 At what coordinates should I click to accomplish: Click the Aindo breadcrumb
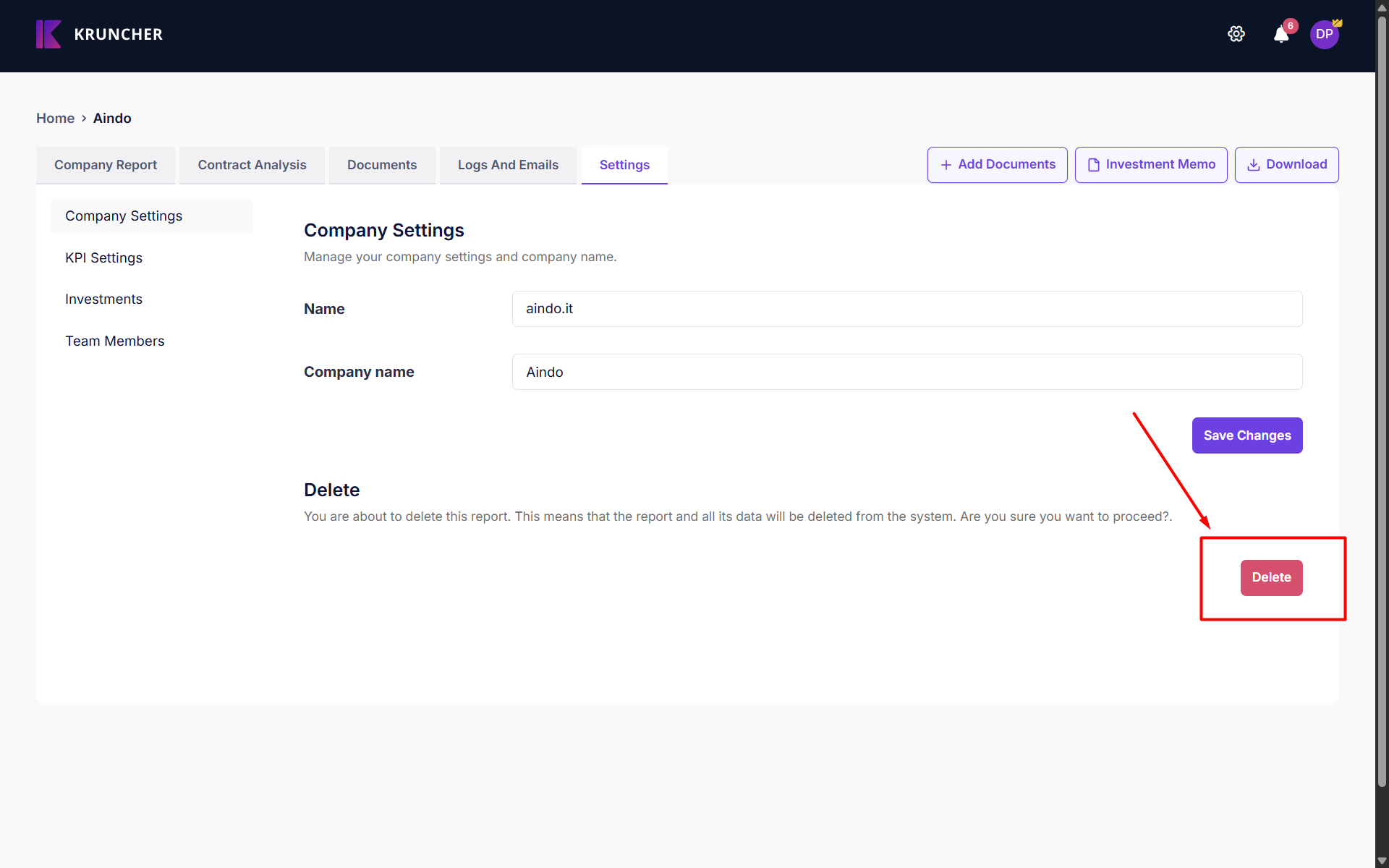click(x=112, y=118)
